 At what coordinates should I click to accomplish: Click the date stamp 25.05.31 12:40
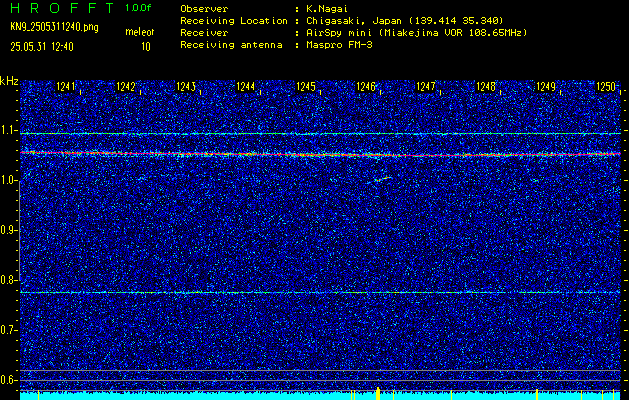coord(42,47)
